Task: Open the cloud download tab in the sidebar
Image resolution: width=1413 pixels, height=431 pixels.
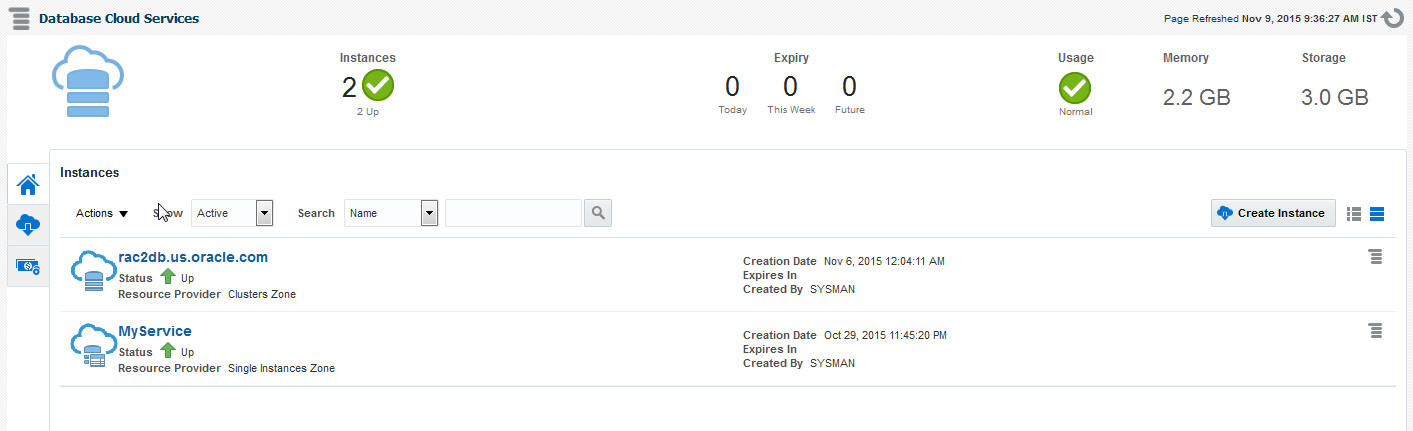Action: (28, 226)
